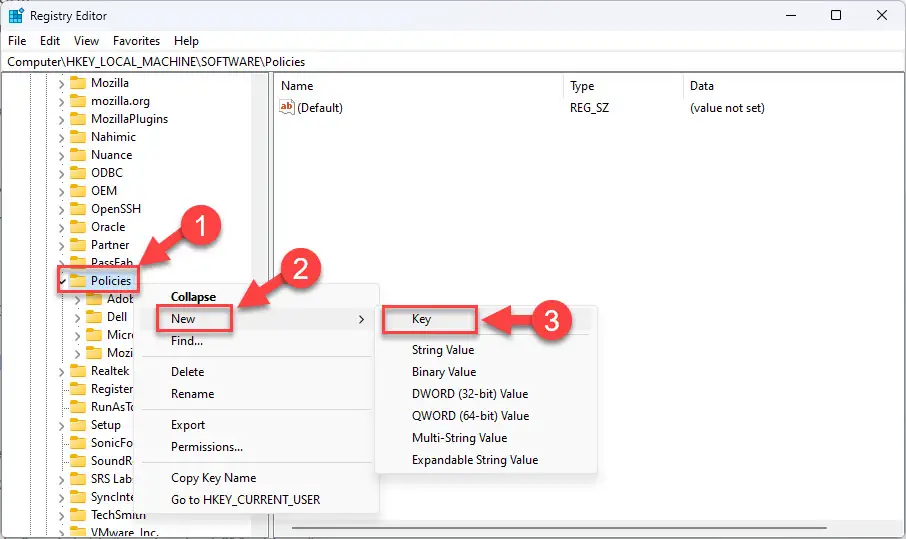Select String Value in the submenu

click(486, 350)
